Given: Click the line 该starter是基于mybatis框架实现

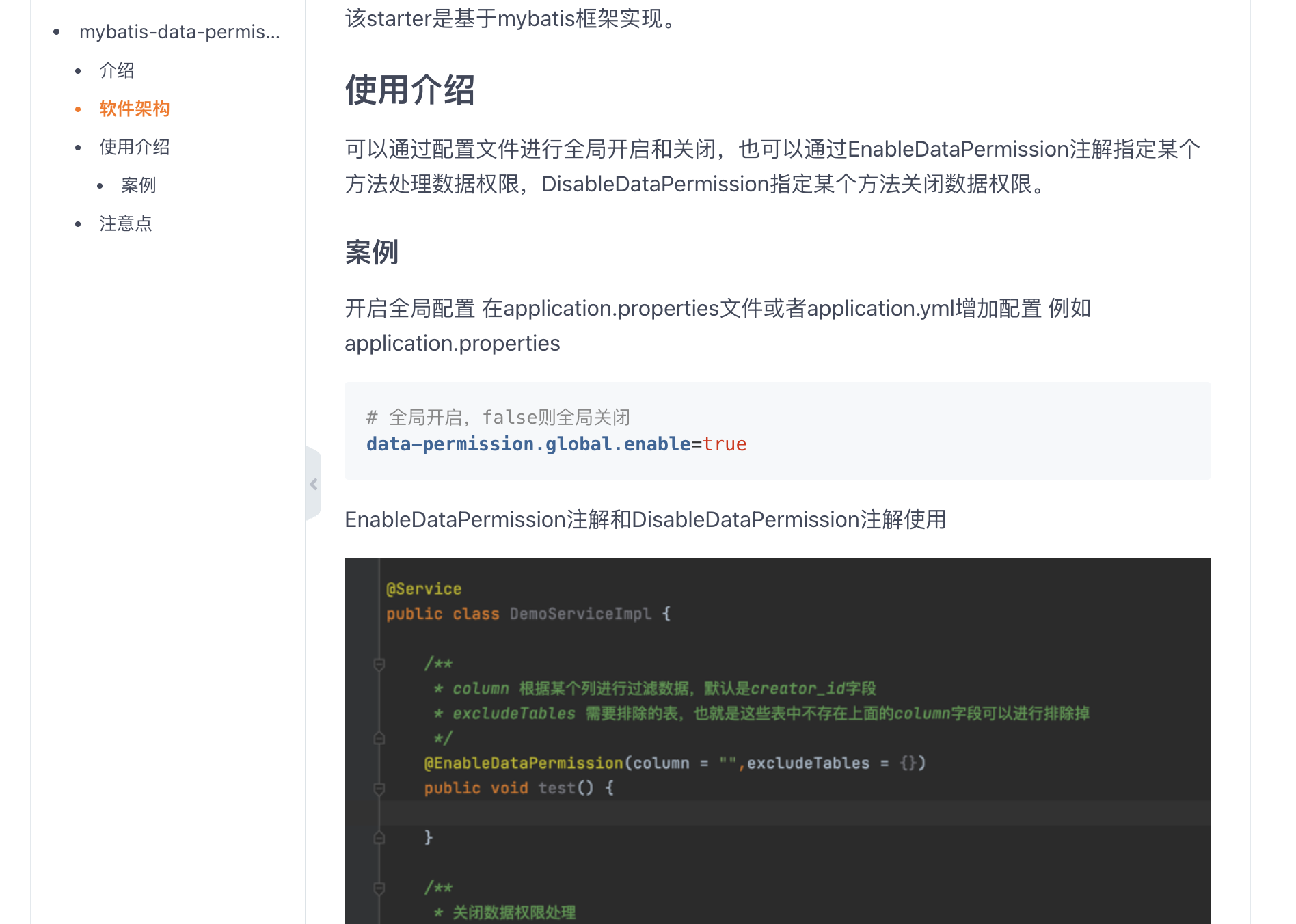Looking at the screenshot, I should click(x=511, y=18).
